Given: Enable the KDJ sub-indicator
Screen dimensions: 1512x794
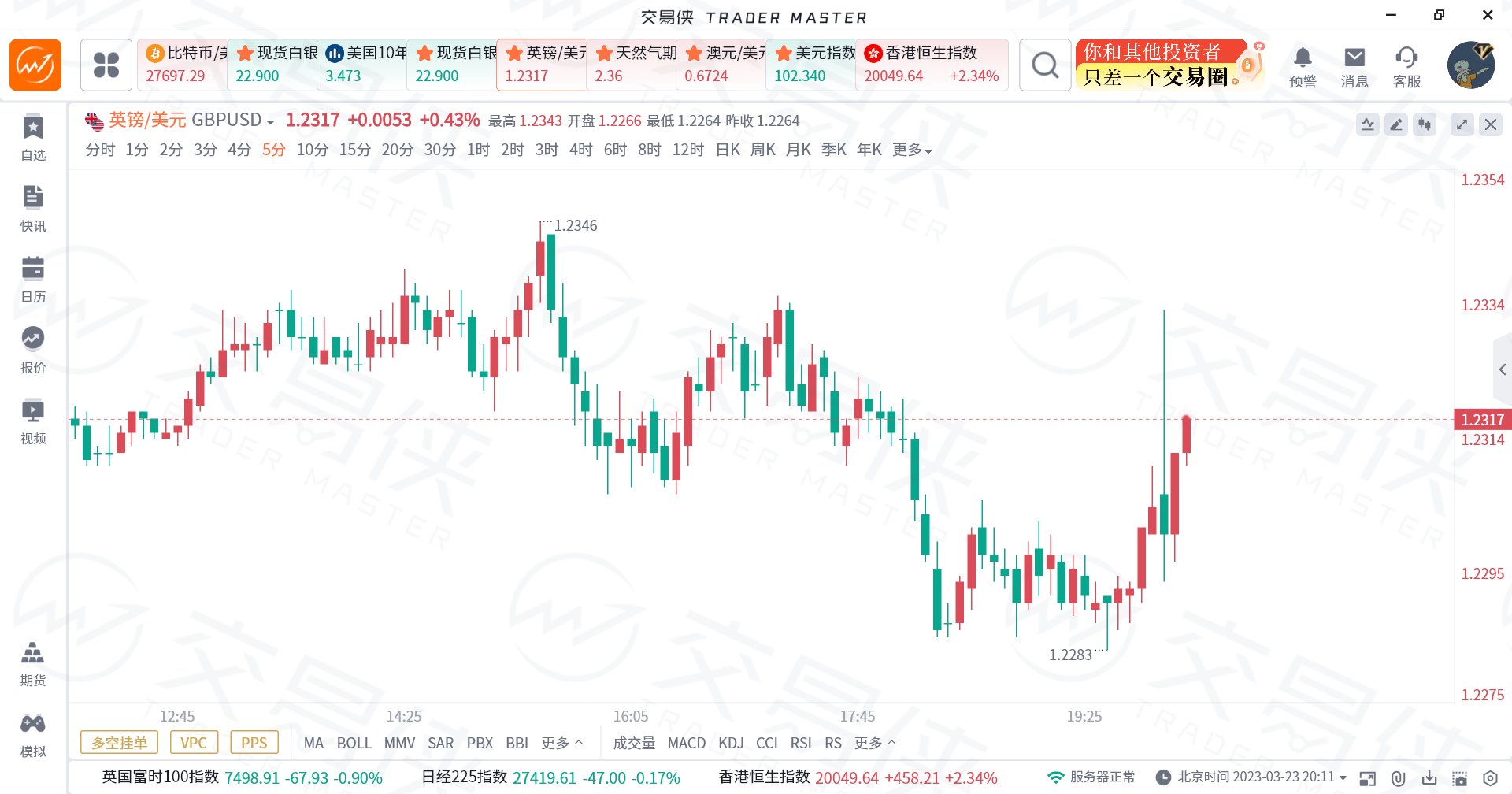Looking at the screenshot, I should (731, 743).
